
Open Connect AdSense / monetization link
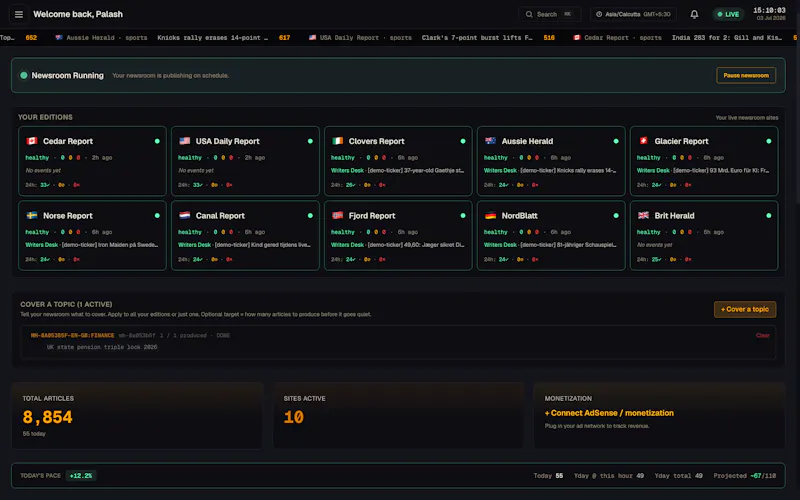609,413
